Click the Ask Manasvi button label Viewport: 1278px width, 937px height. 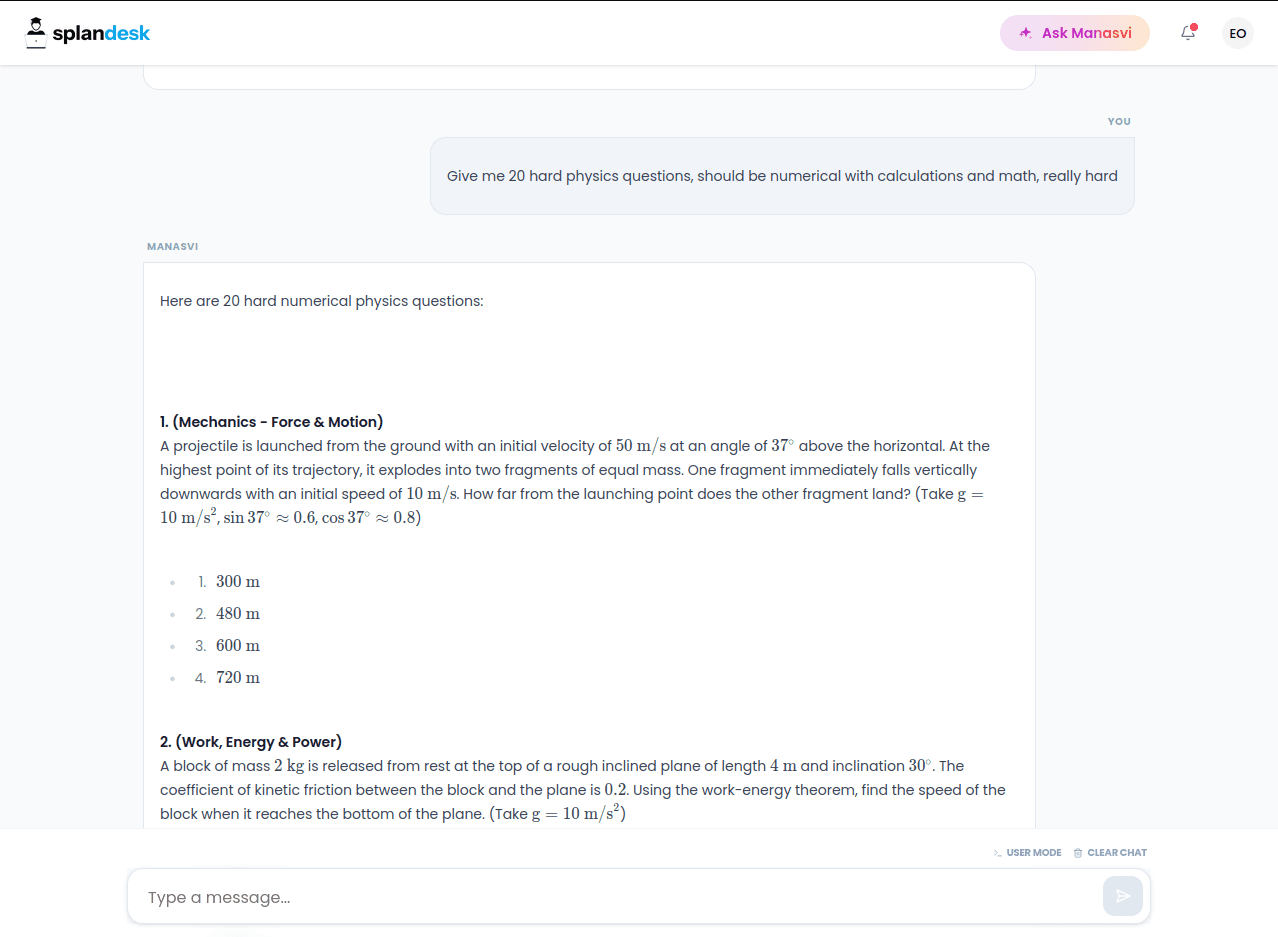[1086, 33]
